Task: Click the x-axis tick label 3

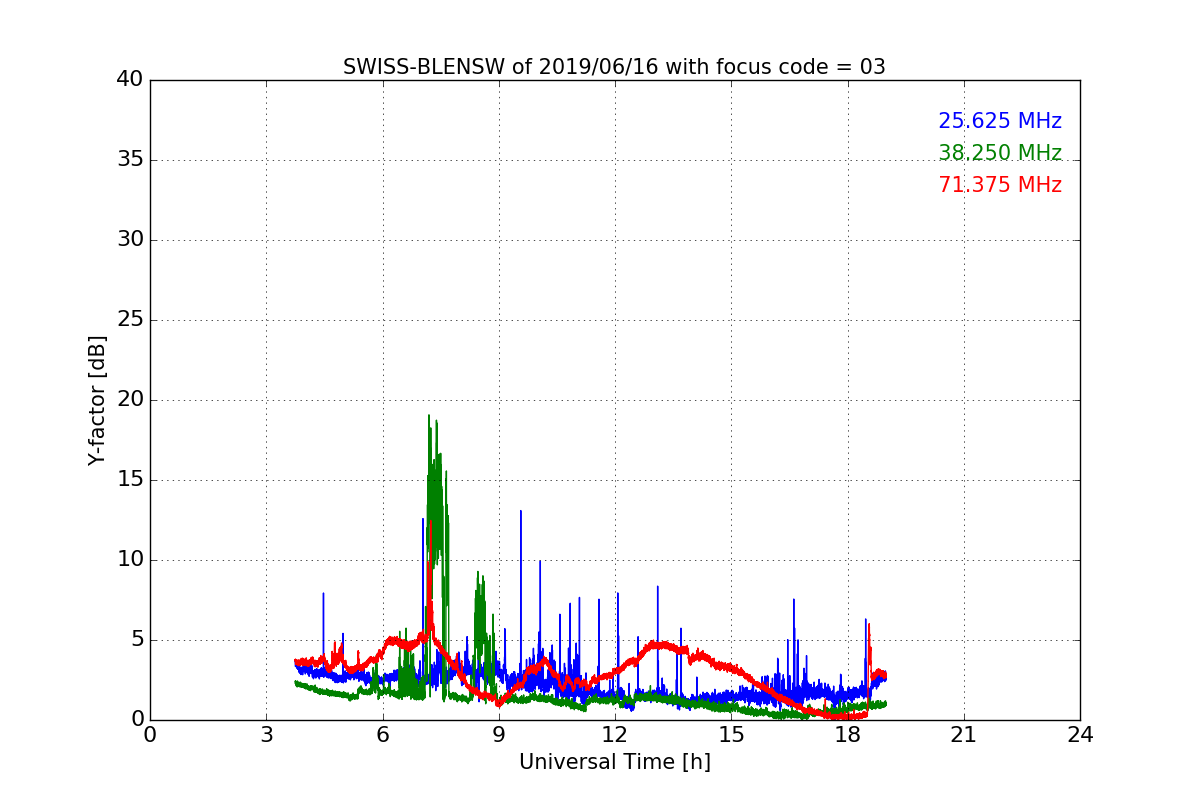Action: point(266,735)
